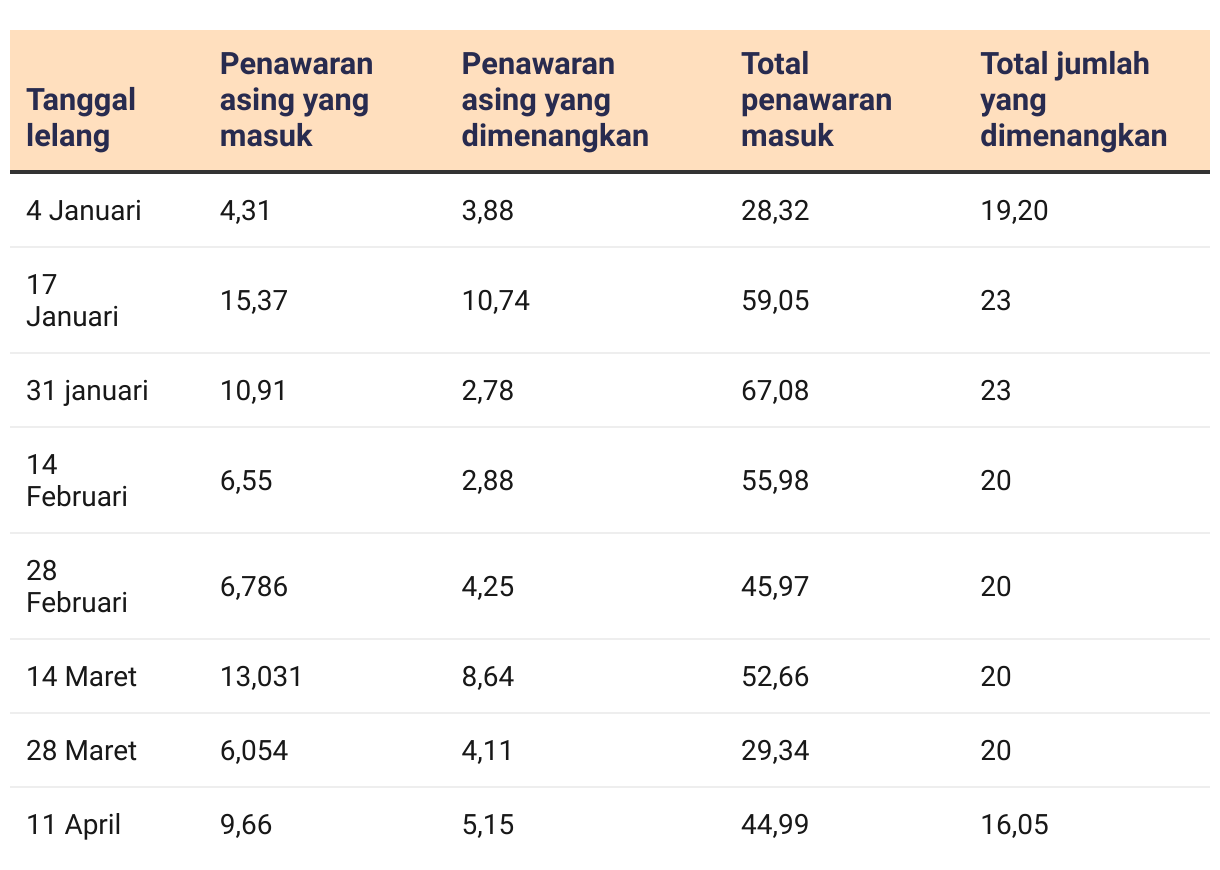The image size is (1220, 870).
Task: Select the 16,05 total won cell
Action: [1014, 825]
